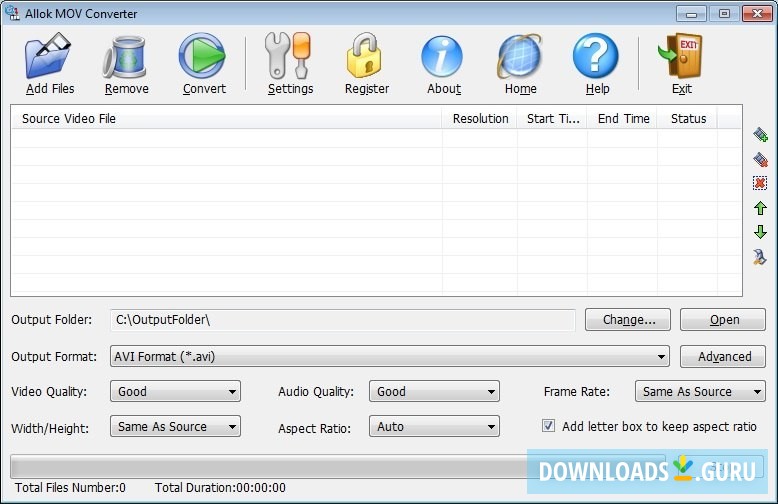Maximize the Allok MOV Converter window
The height and width of the screenshot is (504, 778).
pyautogui.click(x=724, y=13)
